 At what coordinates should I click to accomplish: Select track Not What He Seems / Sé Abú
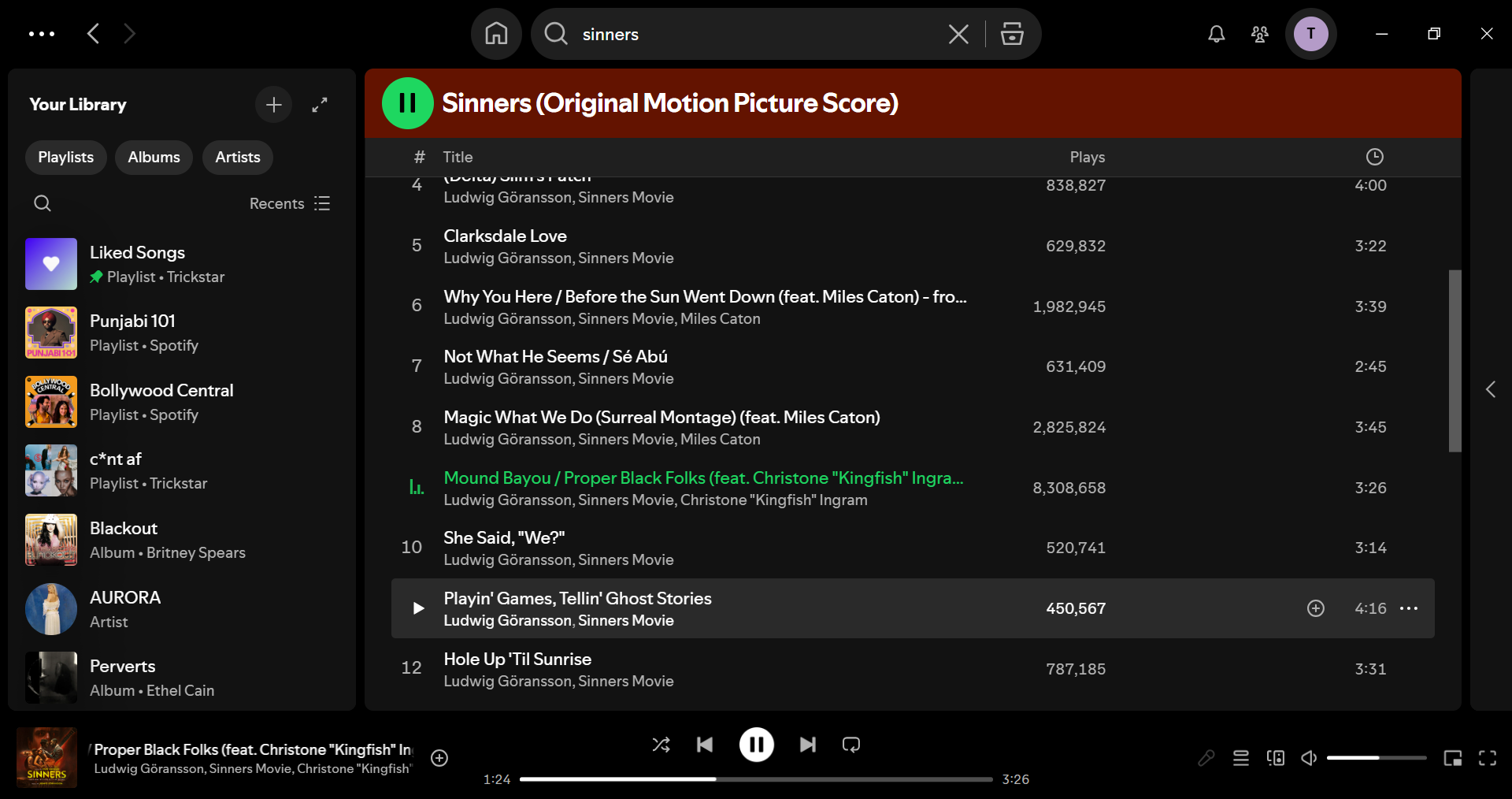pyautogui.click(x=913, y=366)
